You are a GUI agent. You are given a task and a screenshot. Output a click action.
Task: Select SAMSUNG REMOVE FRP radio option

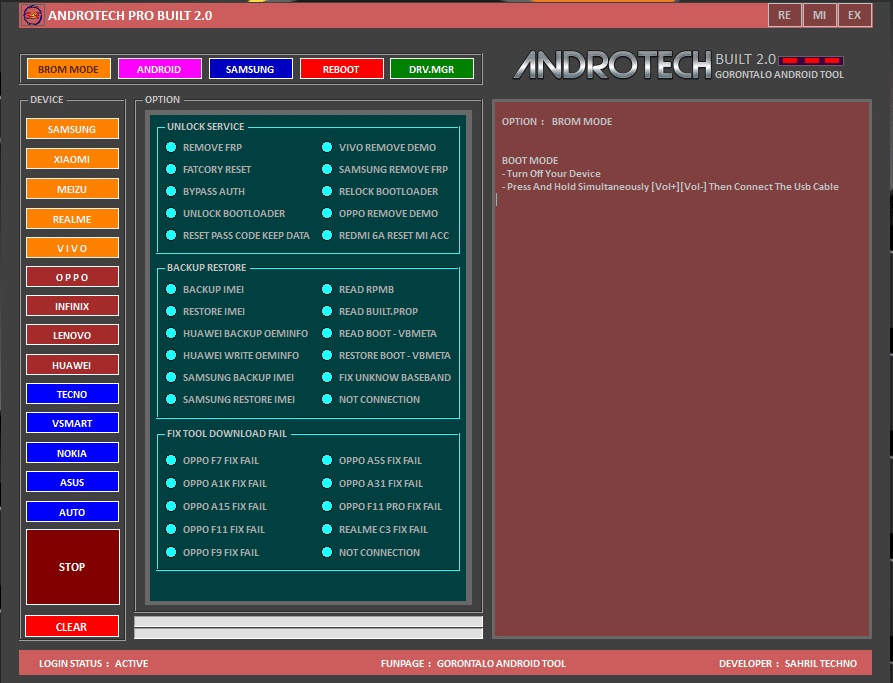tap(385, 169)
